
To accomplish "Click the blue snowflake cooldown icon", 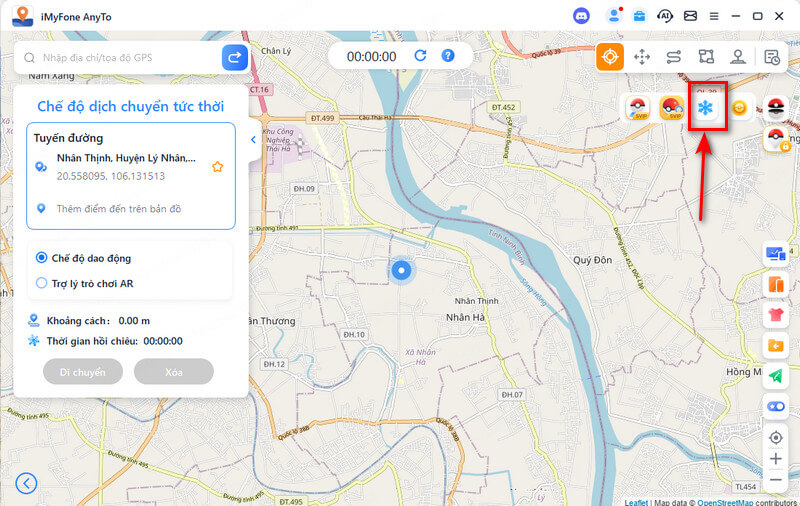I will 706,108.
